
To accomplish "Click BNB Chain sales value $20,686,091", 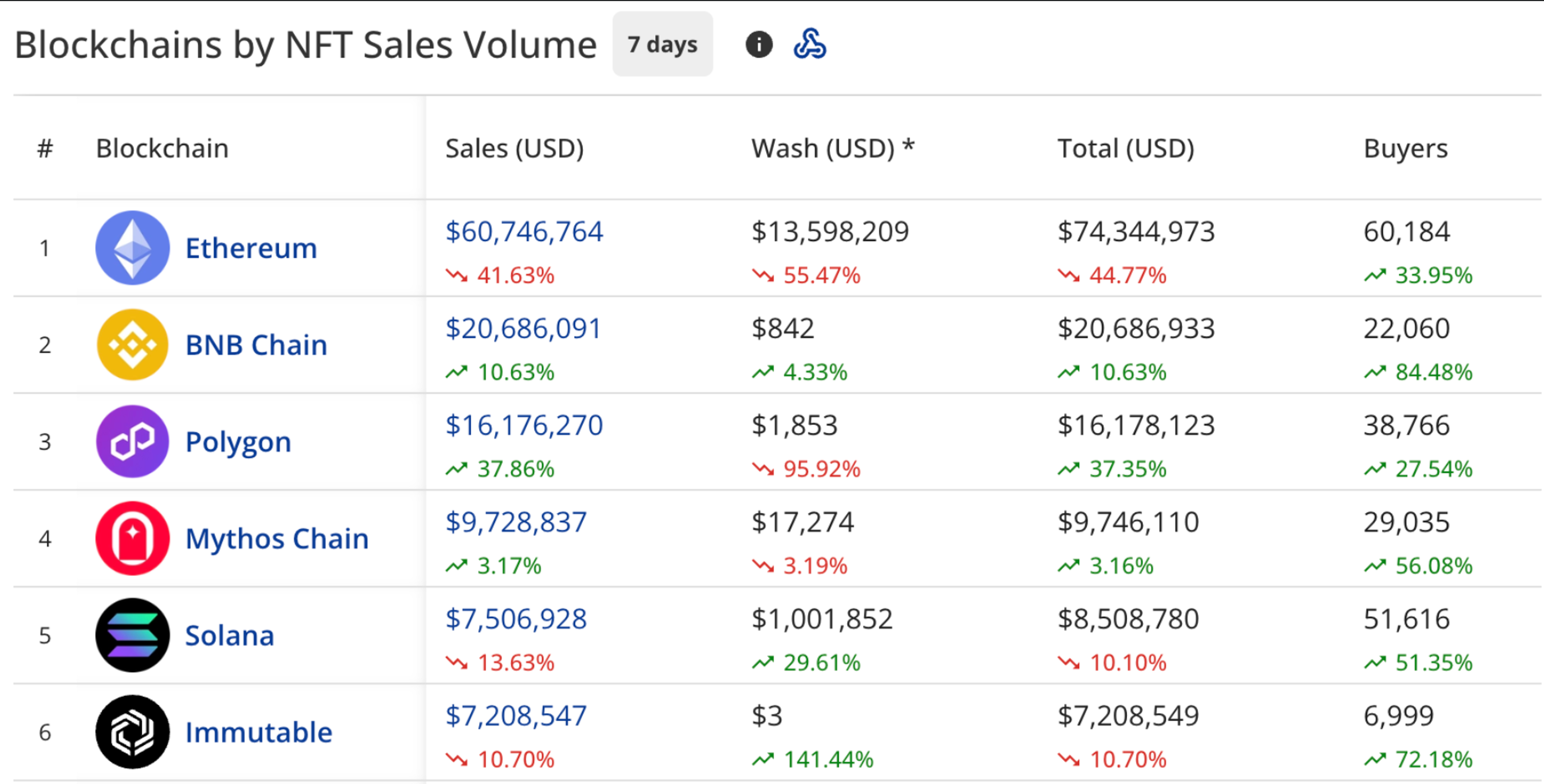I will pyautogui.click(x=523, y=328).
